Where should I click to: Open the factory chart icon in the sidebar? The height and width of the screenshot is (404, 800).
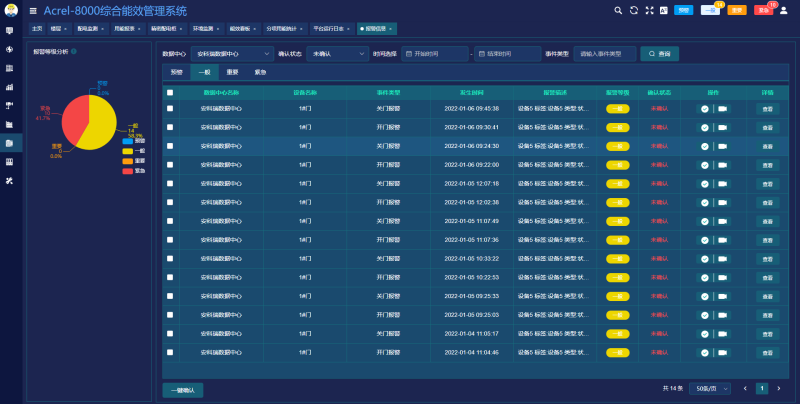click(x=9, y=124)
